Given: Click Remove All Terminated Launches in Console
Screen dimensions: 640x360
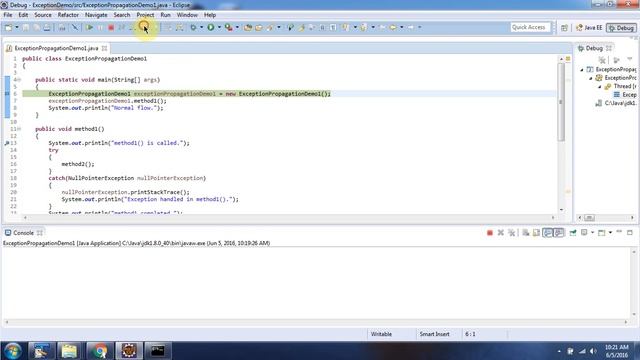Looking at the screenshot, I should (511, 233).
